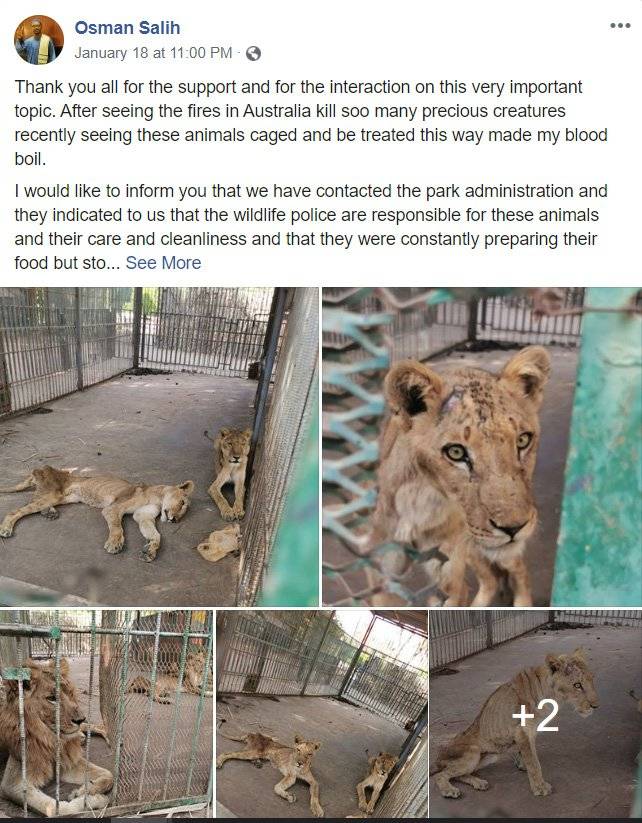Open close-up photo of wounded lion face

(x=482, y=446)
